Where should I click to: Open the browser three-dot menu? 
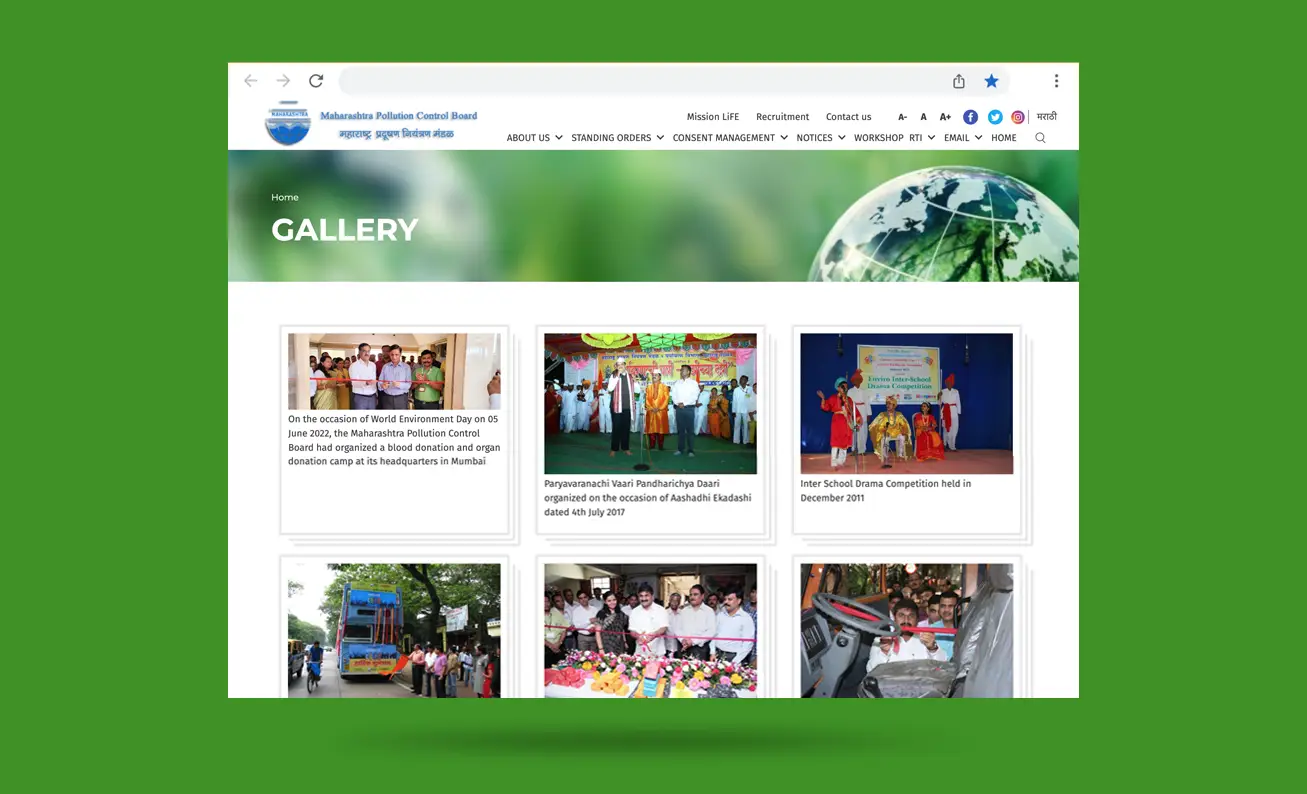[x=1056, y=81]
